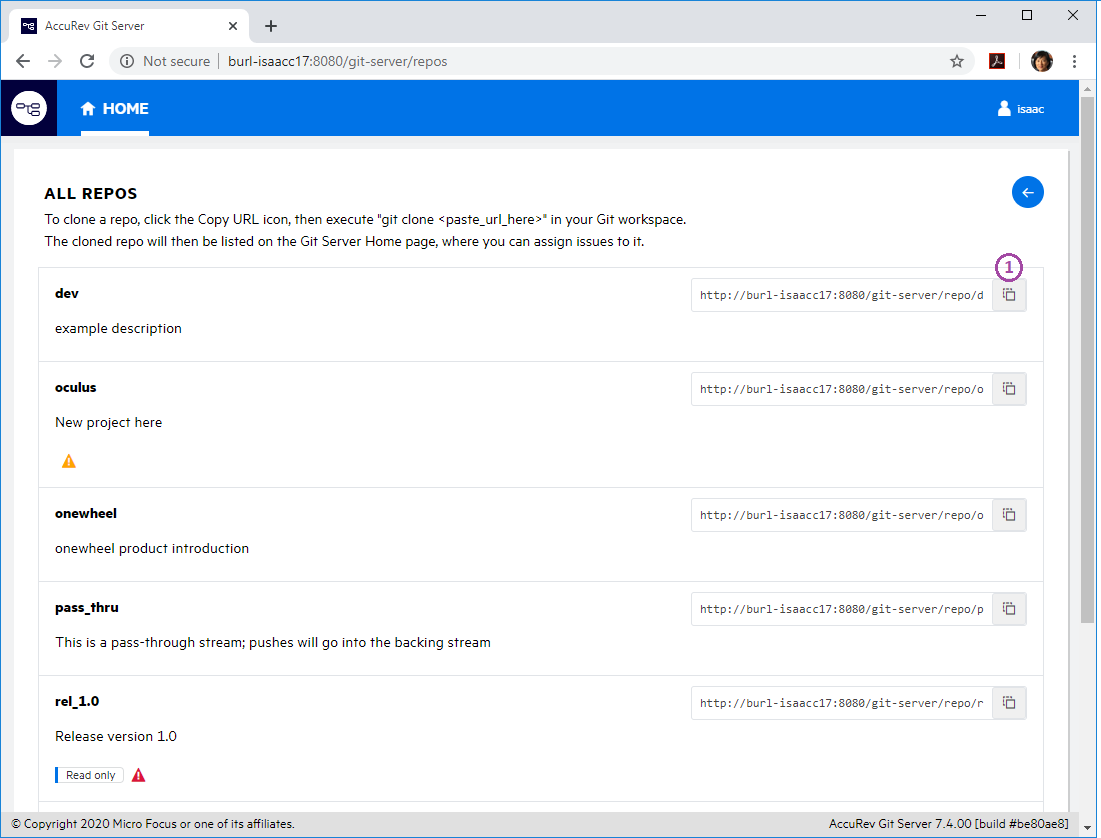Open the Chrome three-dot menu

pyautogui.click(x=1075, y=61)
